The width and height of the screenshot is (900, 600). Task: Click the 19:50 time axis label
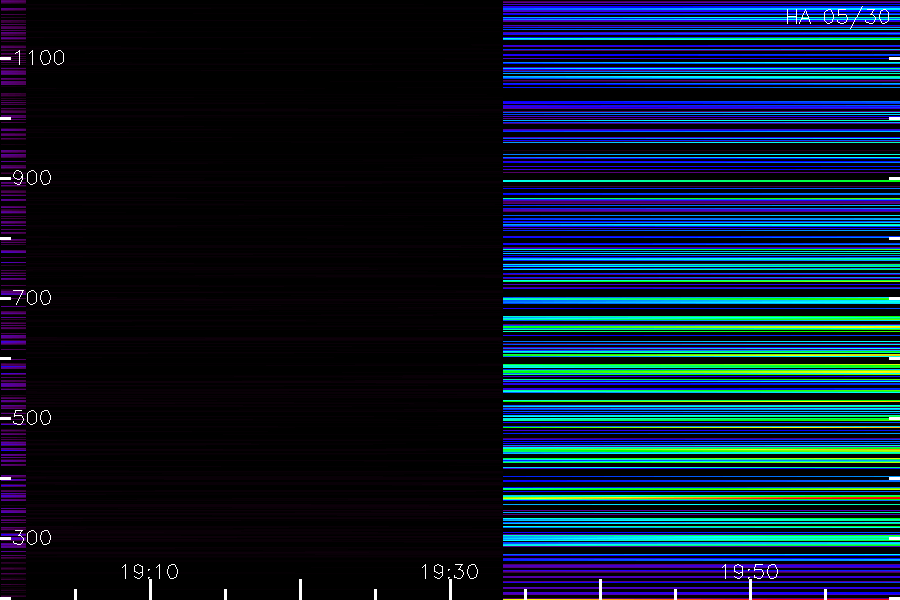tap(750, 572)
